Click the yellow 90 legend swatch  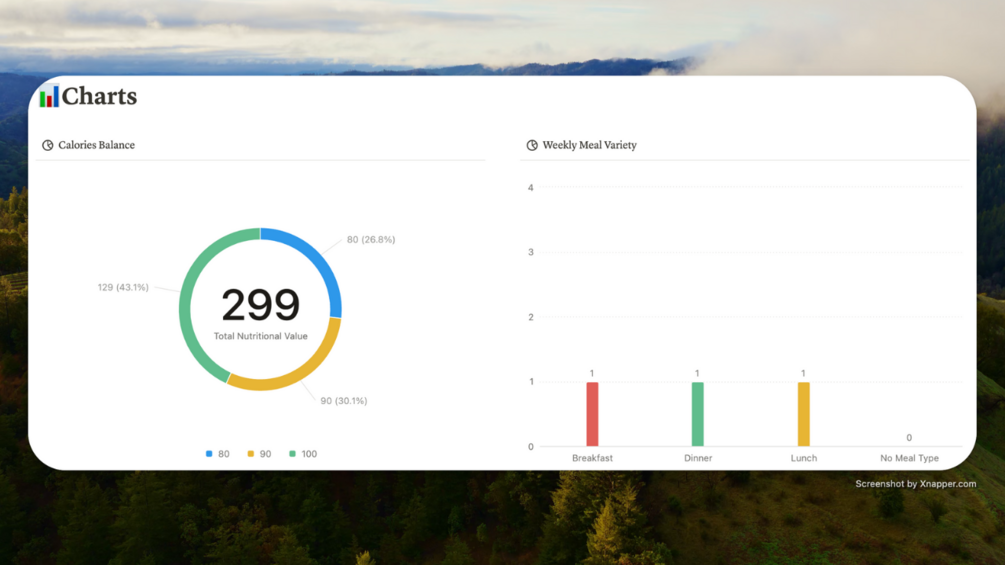tap(251, 454)
